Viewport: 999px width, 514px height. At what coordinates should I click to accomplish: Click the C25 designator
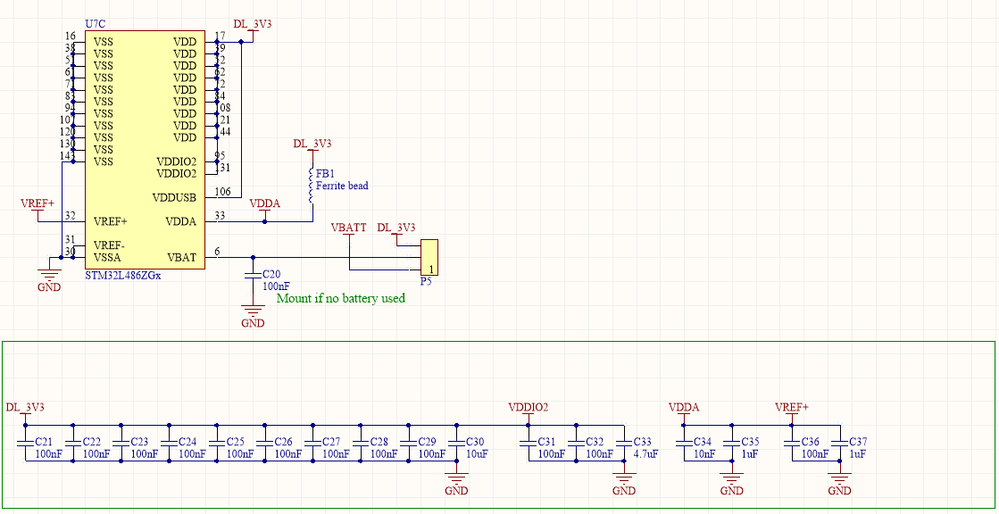tap(235, 441)
